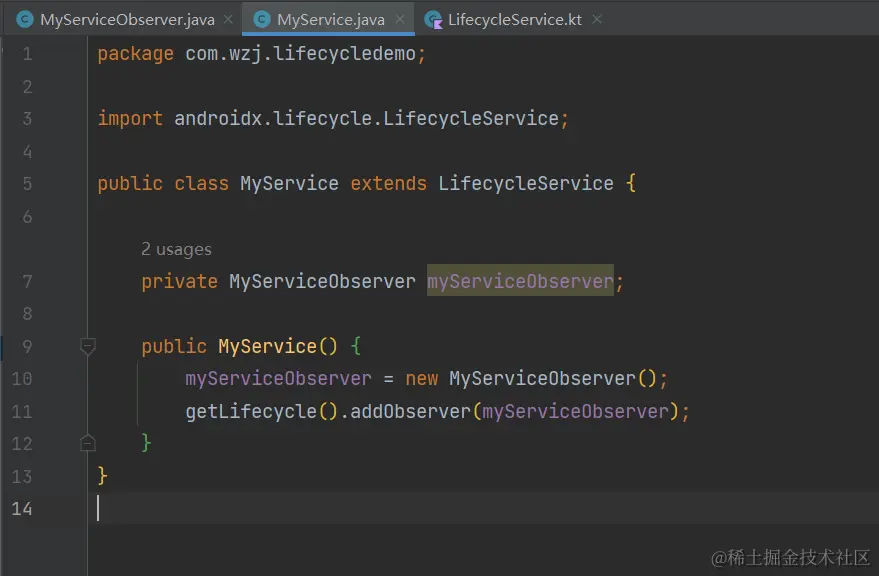Viewport: 879px width, 576px height.
Task: Click myServiceObserver assignment target on line 10
Action: (x=279, y=379)
